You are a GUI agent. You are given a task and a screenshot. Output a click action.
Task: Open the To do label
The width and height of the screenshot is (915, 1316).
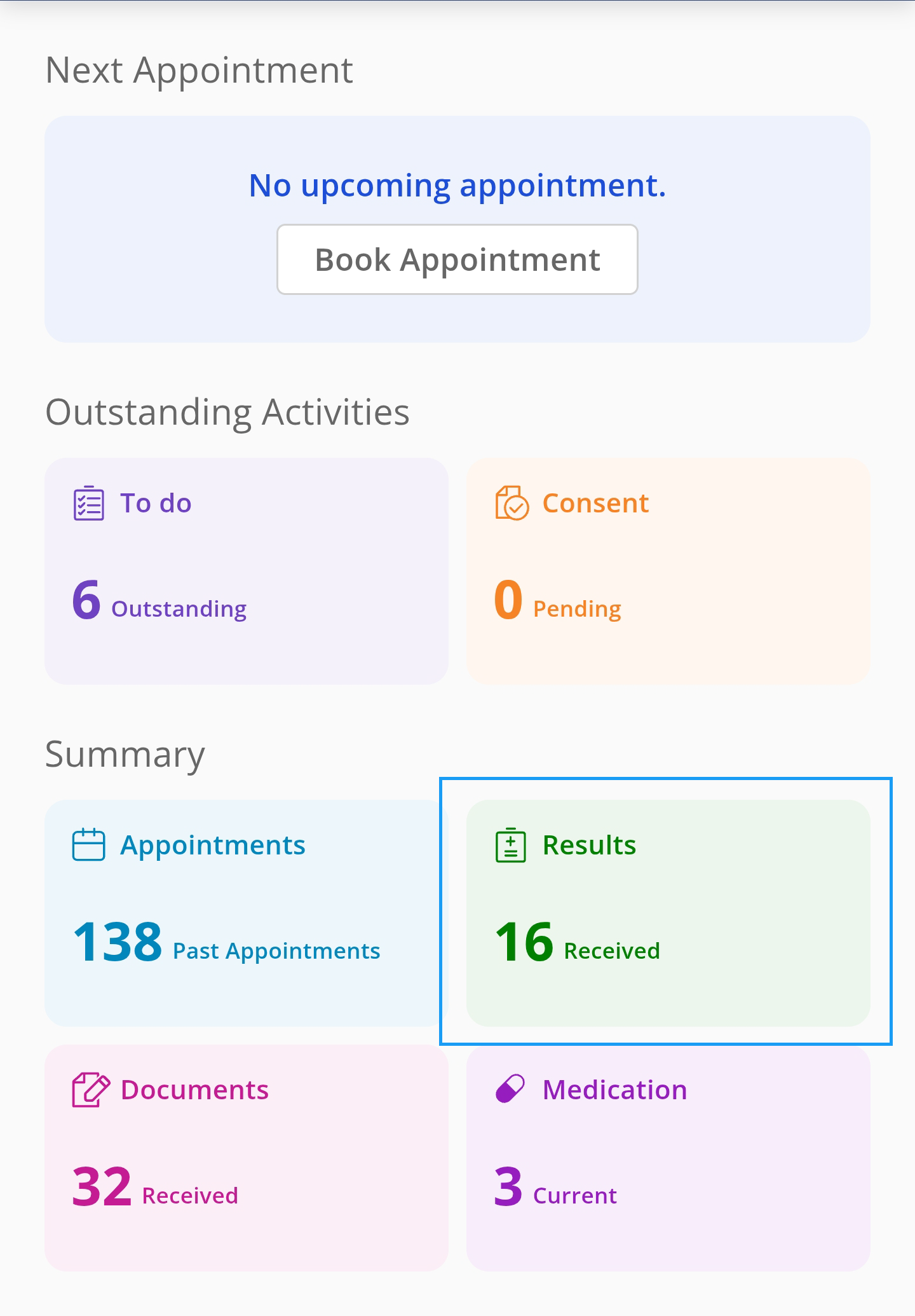click(x=156, y=503)
